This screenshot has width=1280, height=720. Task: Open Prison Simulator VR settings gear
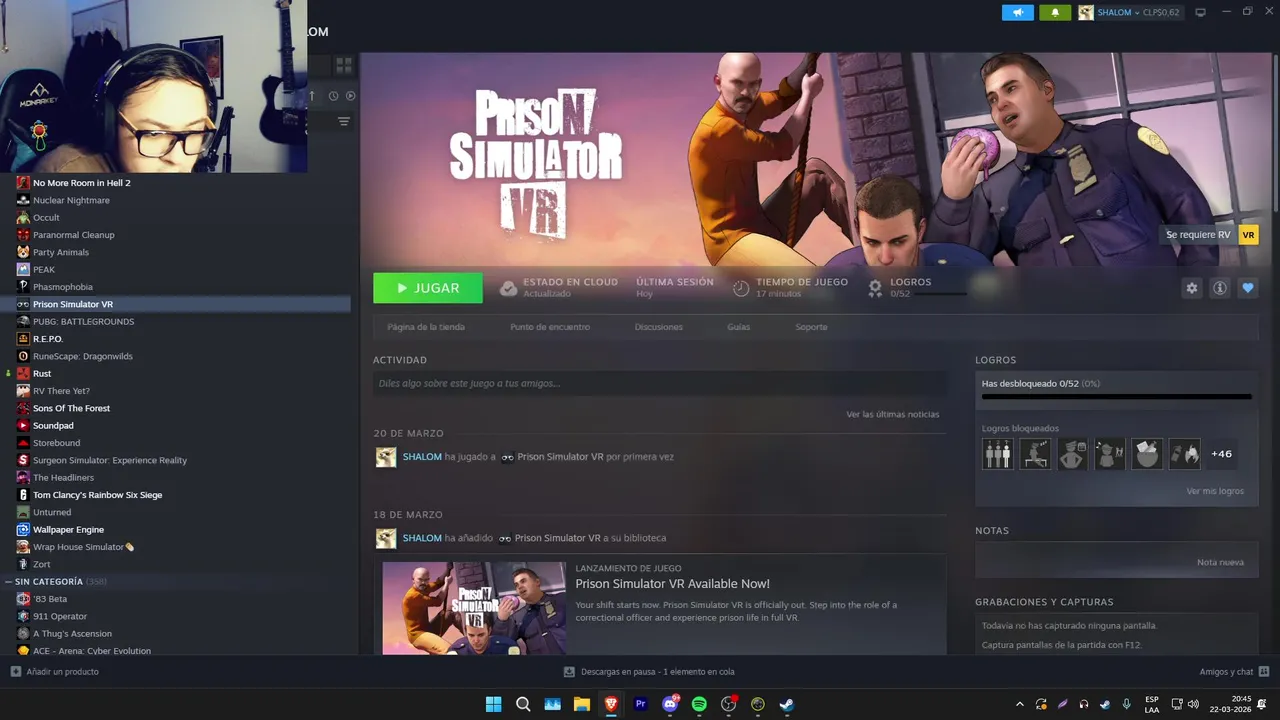pos(1191,288)
